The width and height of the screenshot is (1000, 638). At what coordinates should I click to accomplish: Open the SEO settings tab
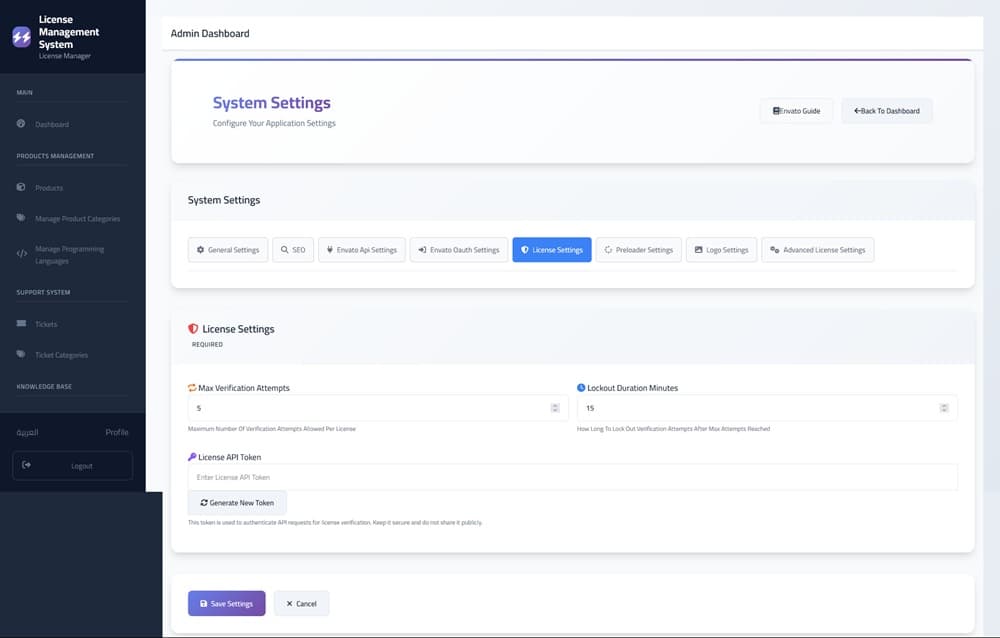coord(292,250)
